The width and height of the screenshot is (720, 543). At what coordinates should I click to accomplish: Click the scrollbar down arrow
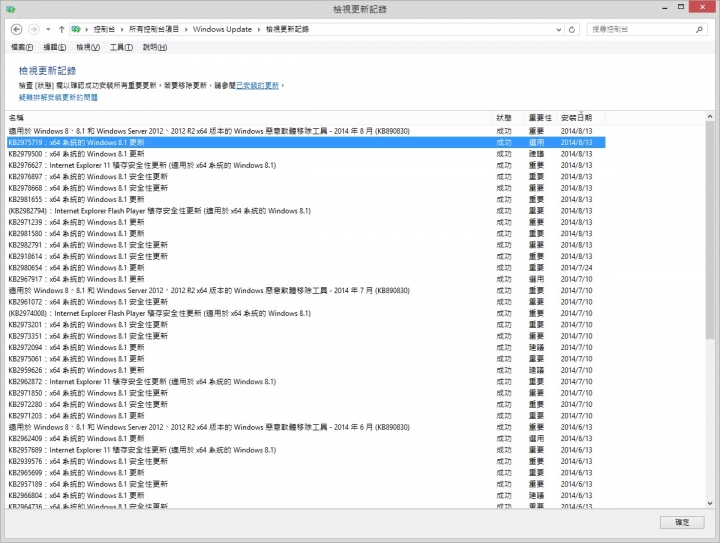point(710,503)
